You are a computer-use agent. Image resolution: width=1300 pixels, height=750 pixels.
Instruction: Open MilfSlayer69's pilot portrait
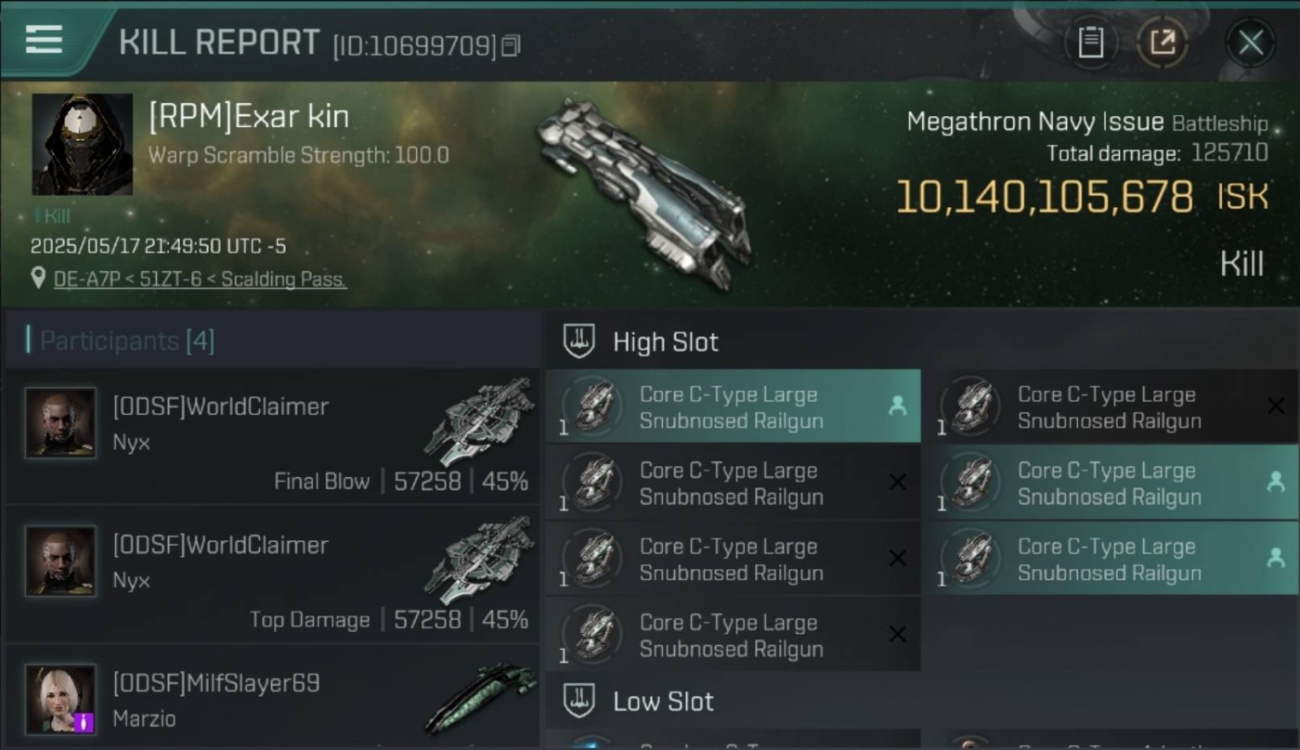coord(60,698)
